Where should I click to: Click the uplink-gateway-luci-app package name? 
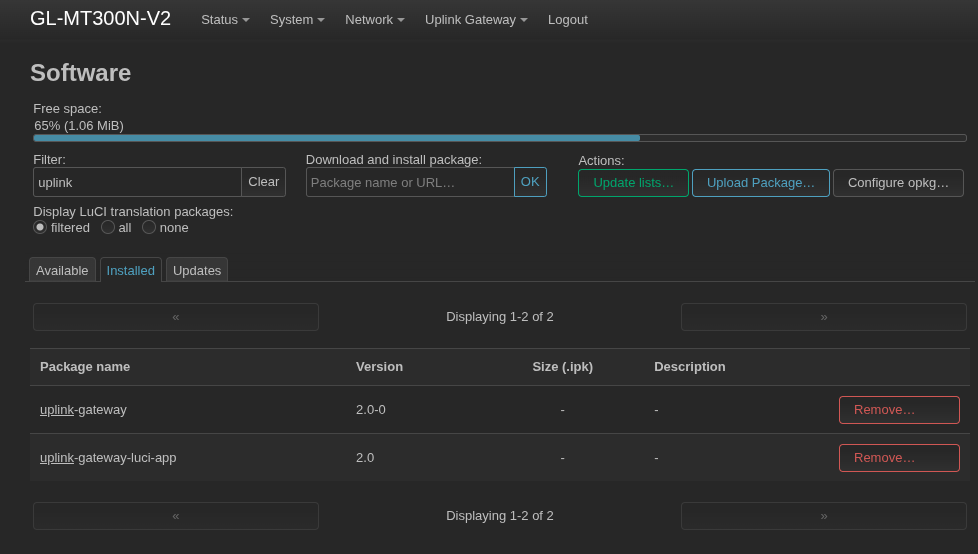[x=108, y=458]
